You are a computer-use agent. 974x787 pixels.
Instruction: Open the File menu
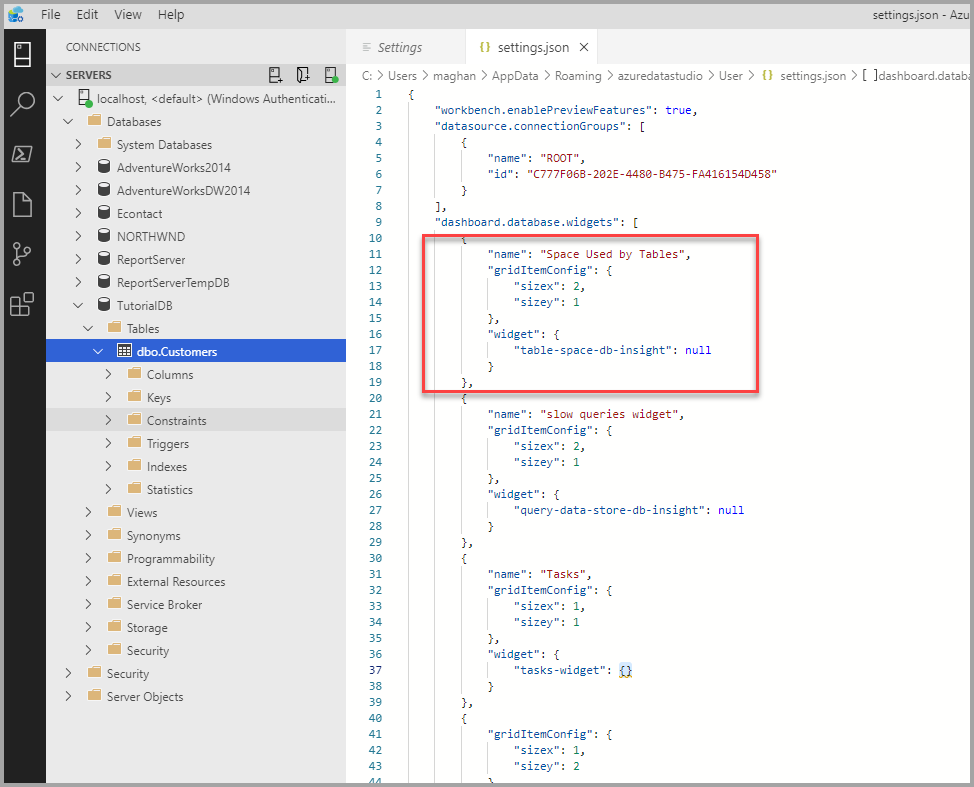pyautogui.click(x=50, y=14)
